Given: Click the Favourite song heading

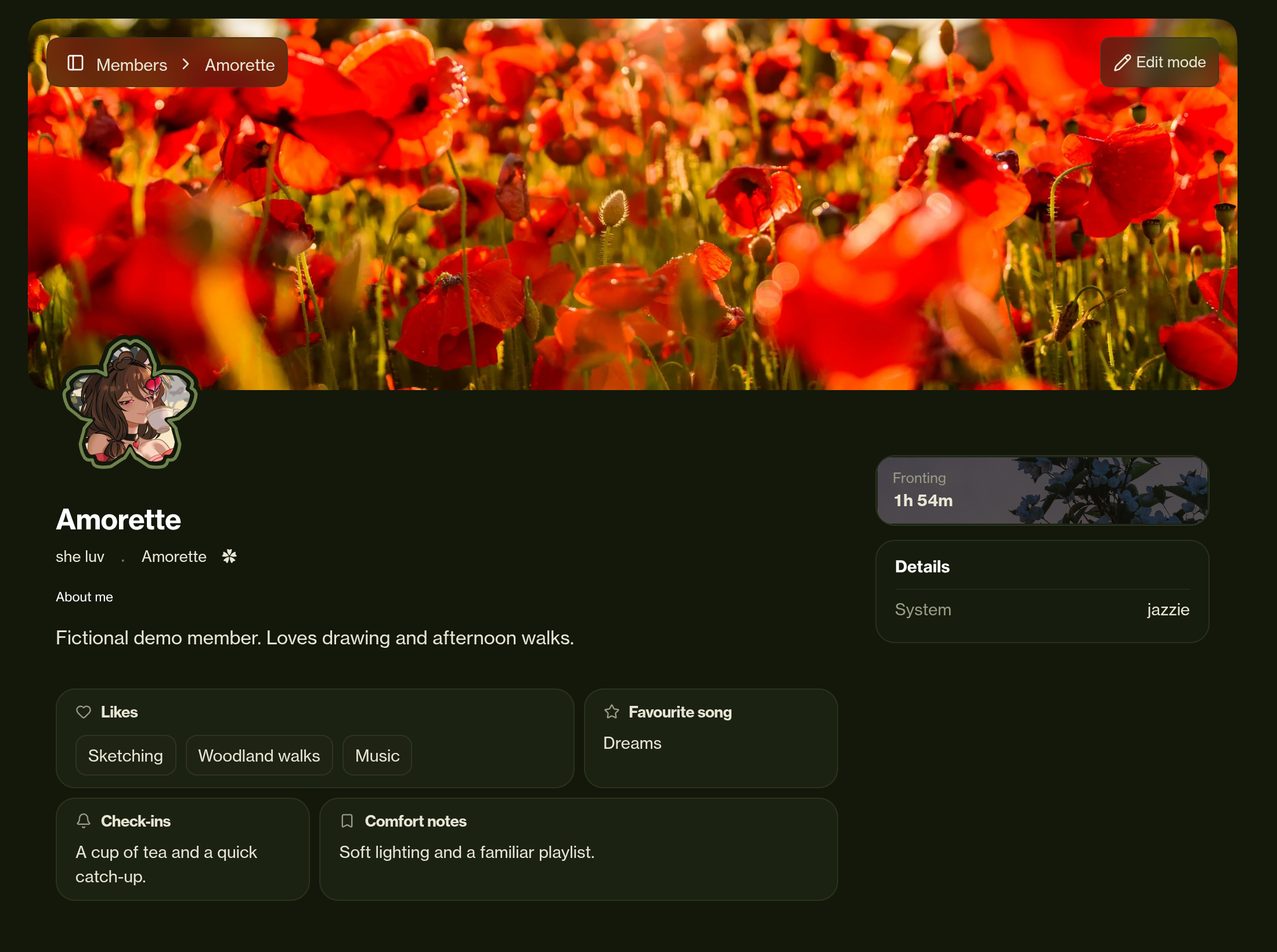Looking at the screenshot, I should click(x=680, y=712).
